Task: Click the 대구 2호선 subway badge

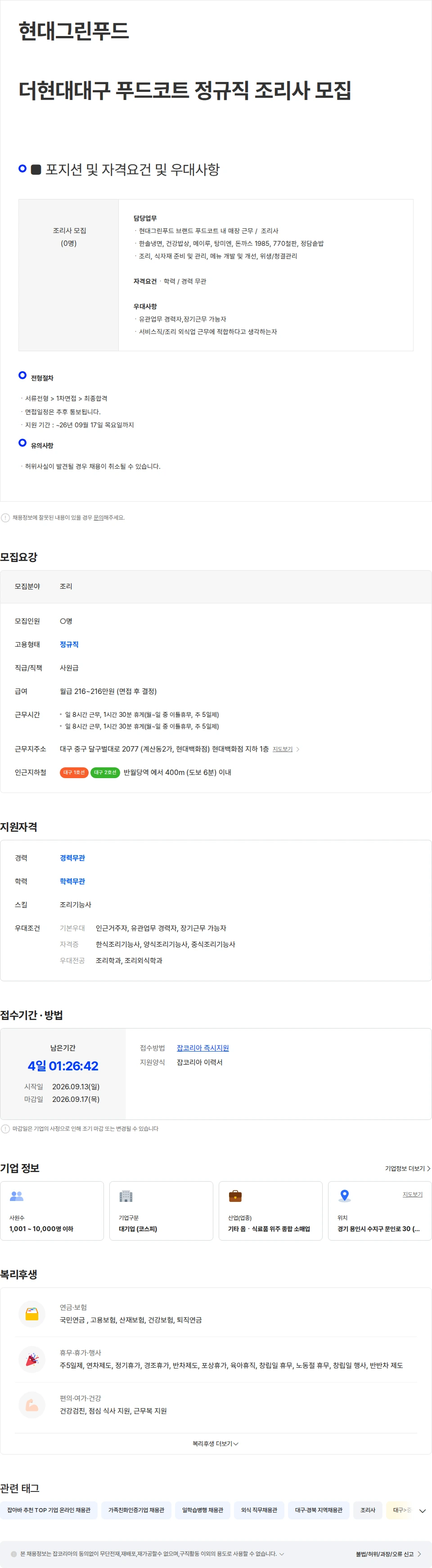Action: [x=105, y=772]
